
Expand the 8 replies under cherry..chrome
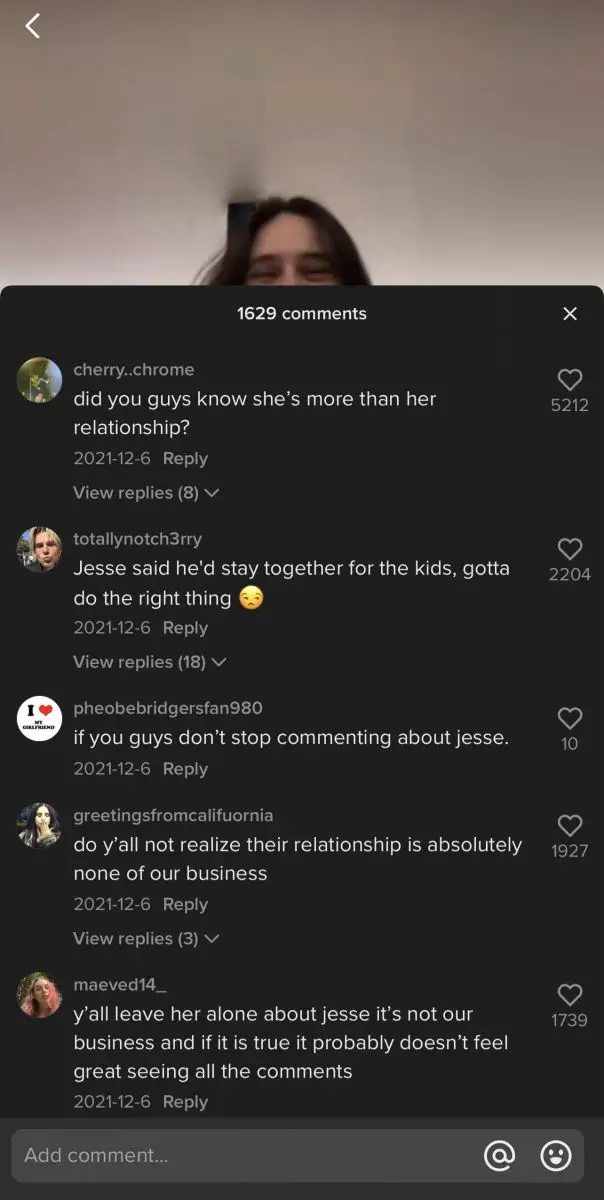[x=146, y=493]
